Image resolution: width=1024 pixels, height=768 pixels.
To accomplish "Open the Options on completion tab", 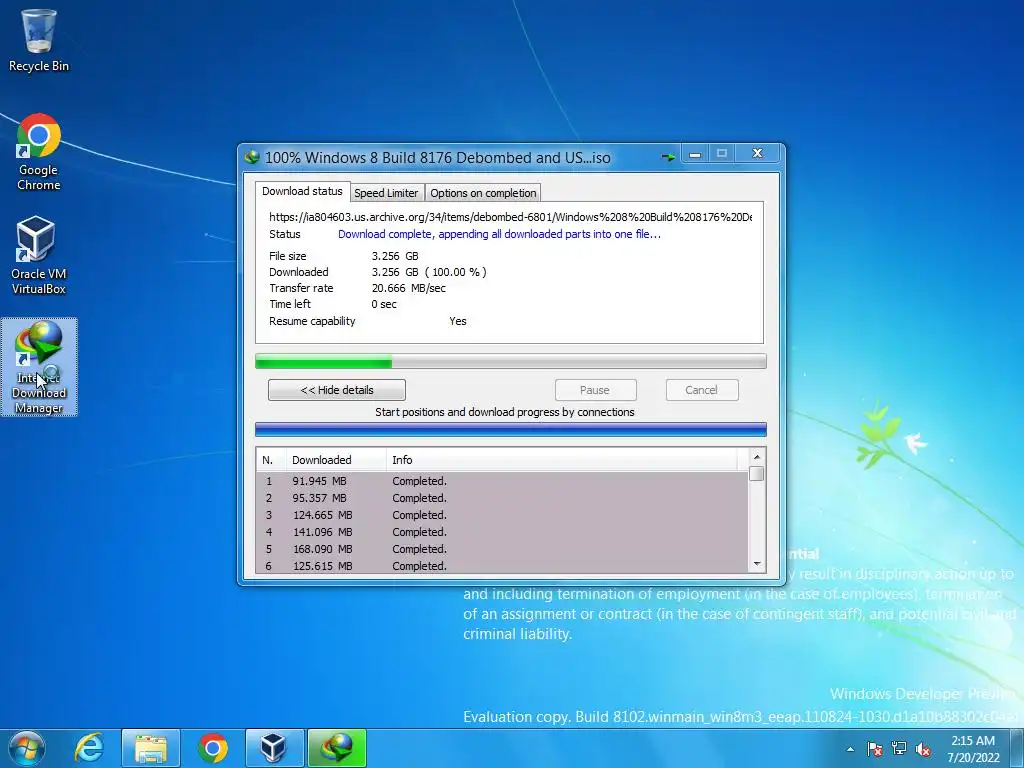I will [x=483, y=193].
